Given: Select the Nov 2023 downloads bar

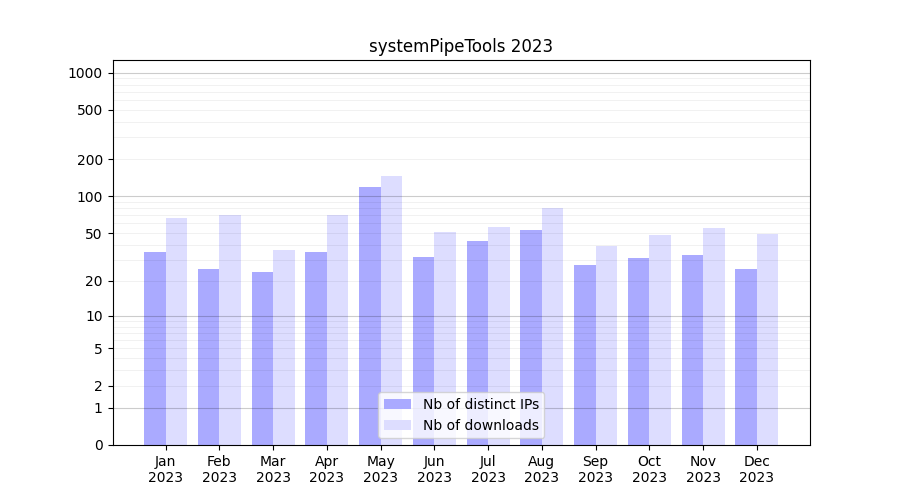Looking at the screenshot, I should 714,336.
